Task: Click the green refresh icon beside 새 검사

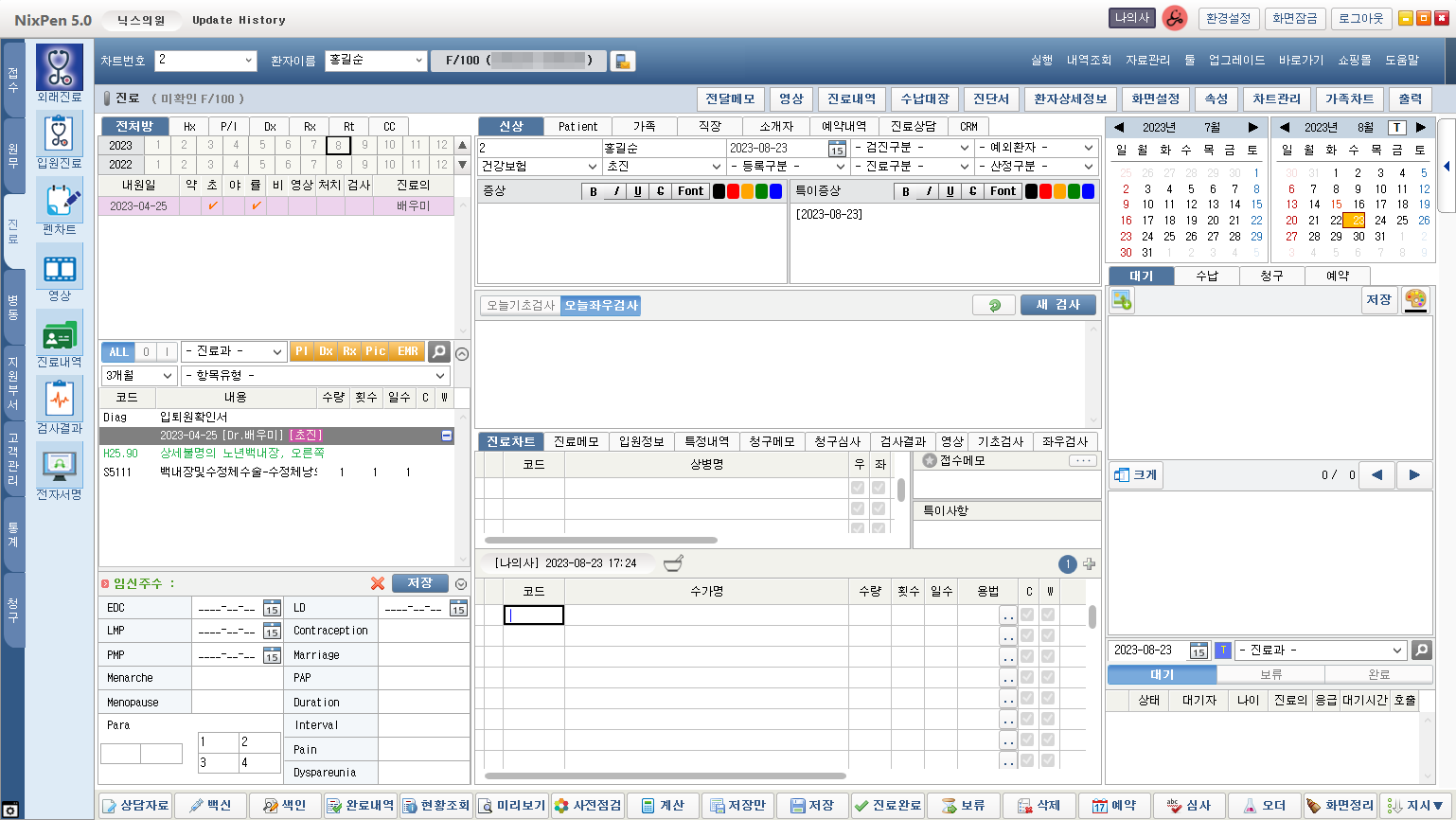Action: coord(994,305)
